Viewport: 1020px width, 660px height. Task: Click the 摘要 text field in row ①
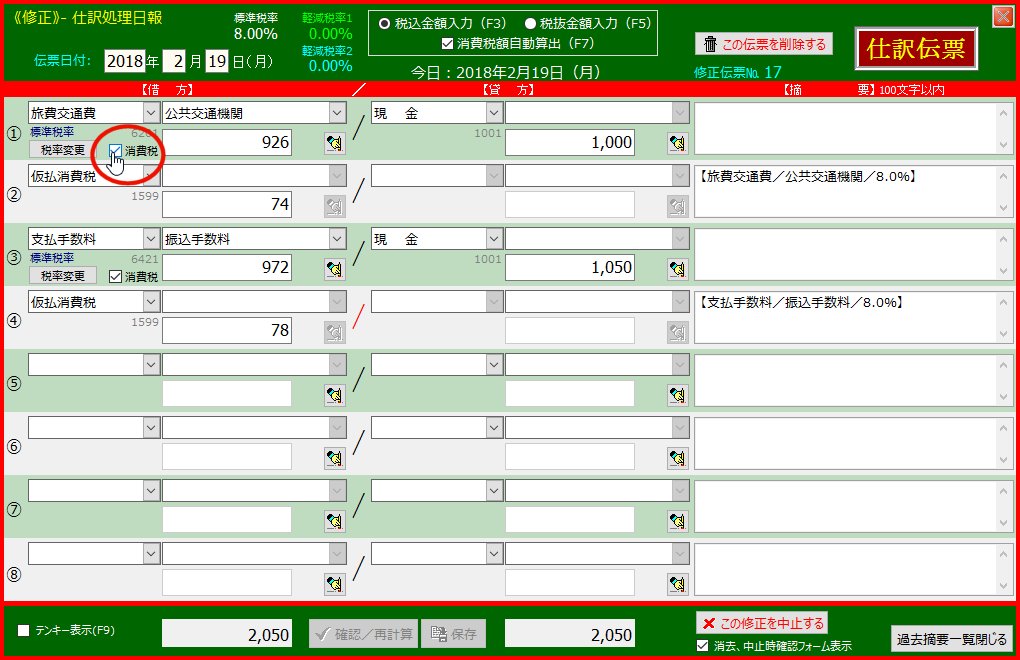click(x=845, y=128)
